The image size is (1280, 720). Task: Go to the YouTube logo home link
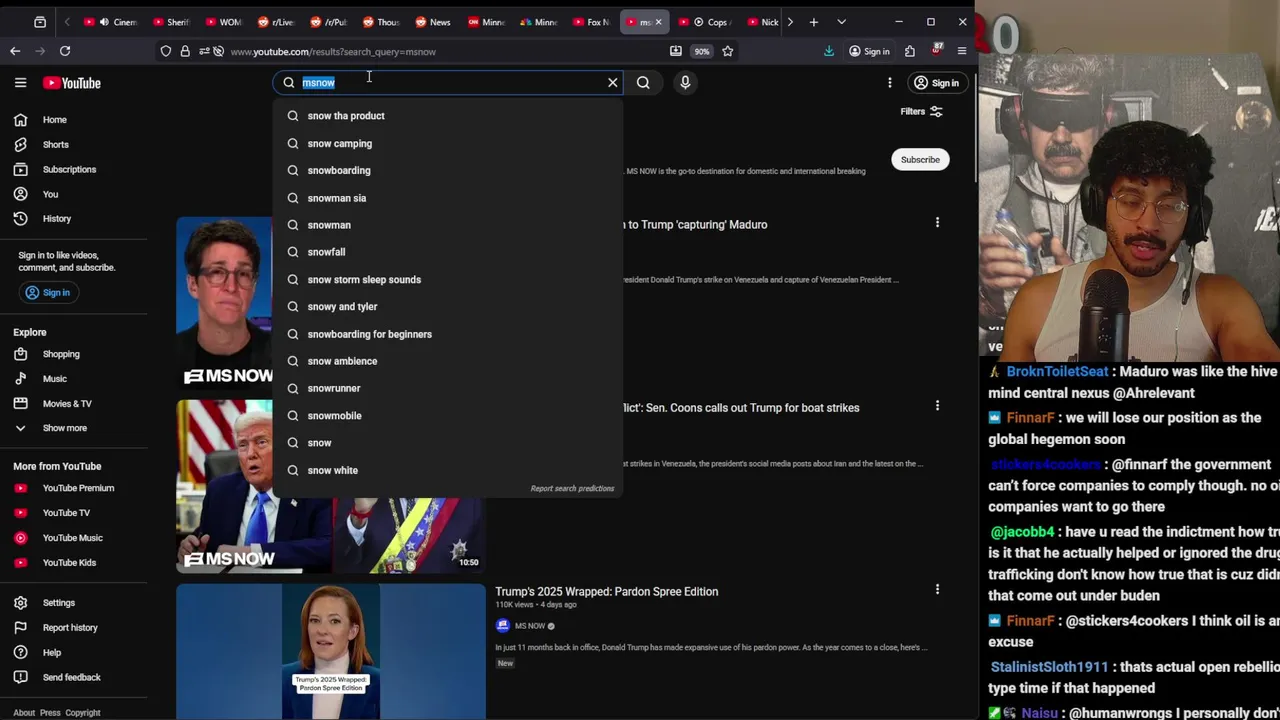pos(72,83)
